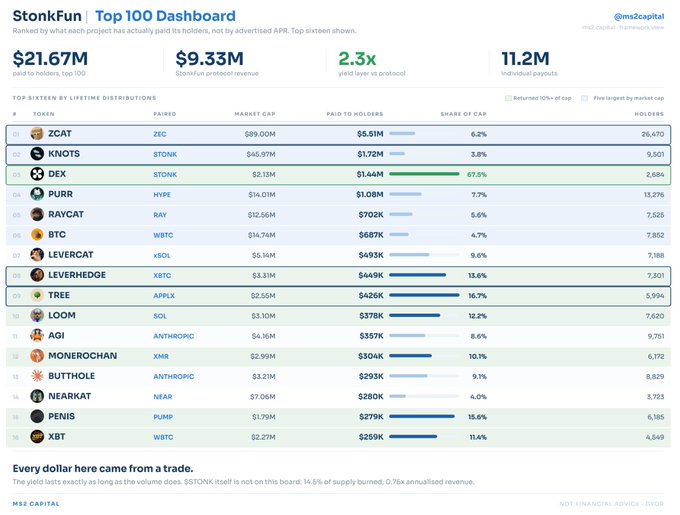Image resolution: width=680 pixels, height=515 pixels.
Task: Click the Top 100 Dashboard heading
Action: (165, 16)
